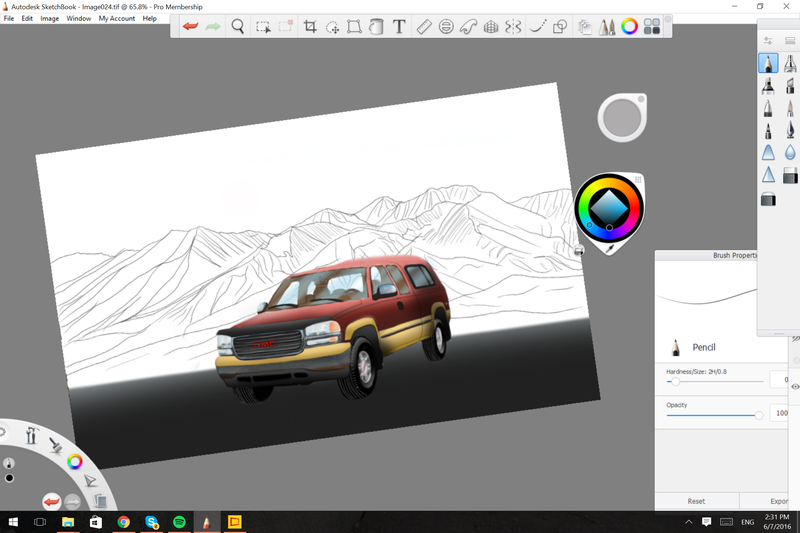Open the Window menu
This screenshot has height=533, width=800.
79,18
